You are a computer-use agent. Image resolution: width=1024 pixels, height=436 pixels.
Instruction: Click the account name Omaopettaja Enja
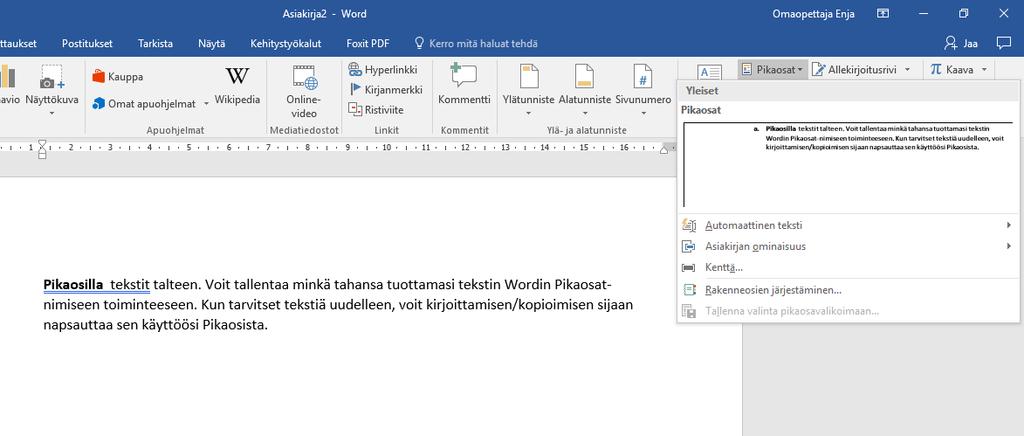813,14
